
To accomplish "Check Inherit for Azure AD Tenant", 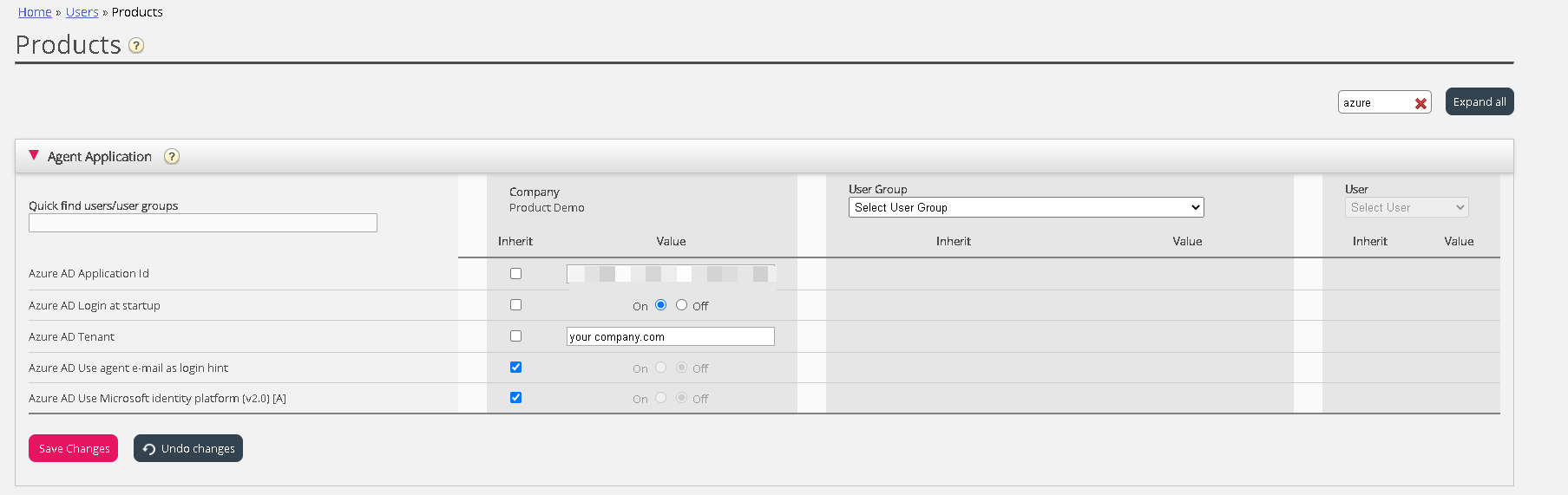I will (516, 336).
